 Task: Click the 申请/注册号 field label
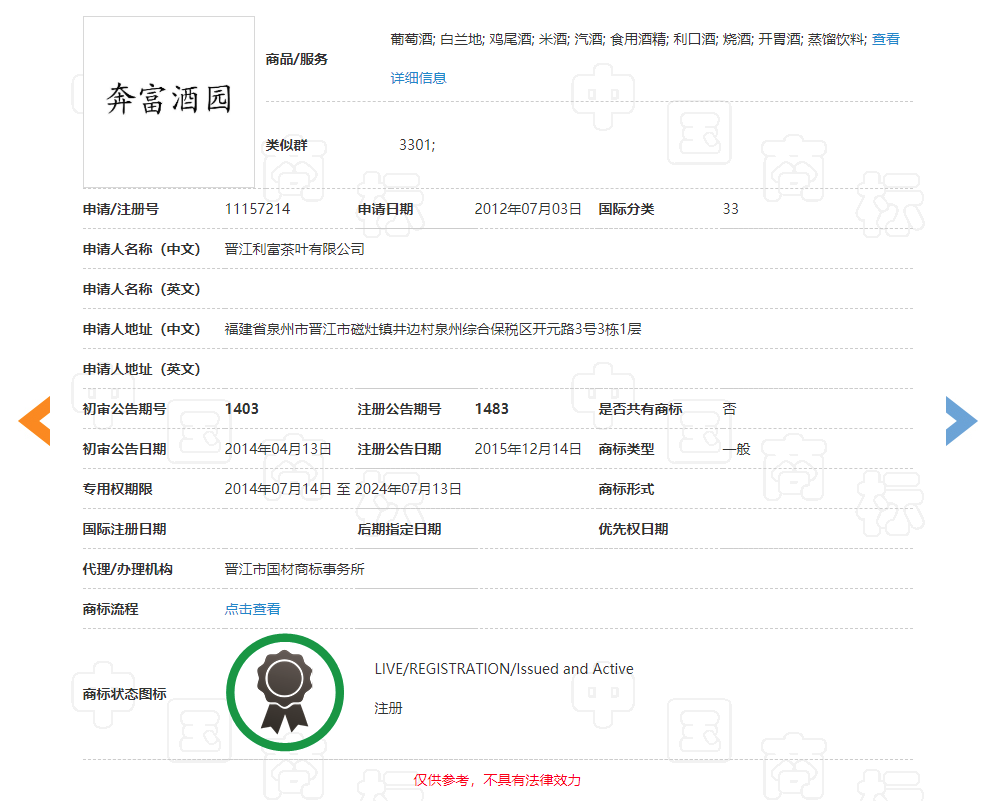121,209
